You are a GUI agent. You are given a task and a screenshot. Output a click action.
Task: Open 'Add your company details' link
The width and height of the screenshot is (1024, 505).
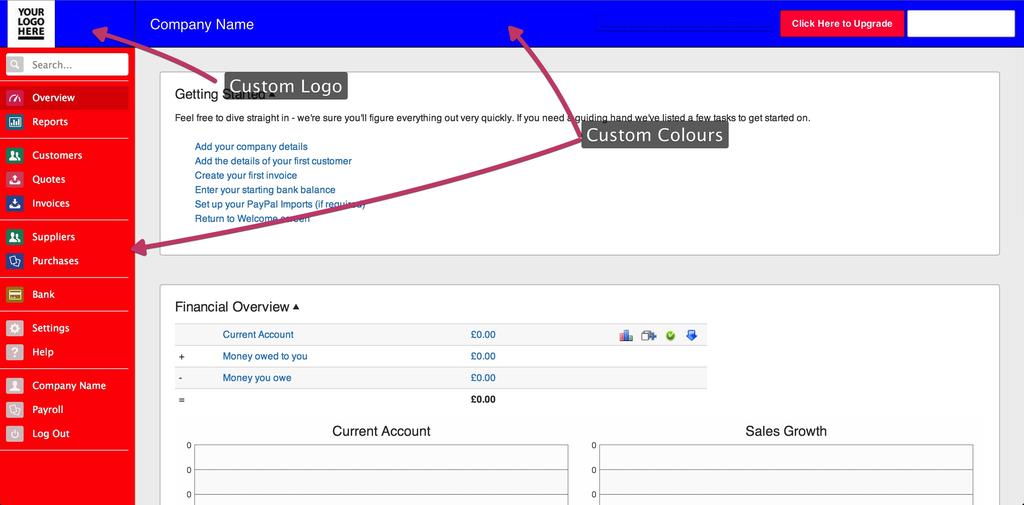[251, 146]
